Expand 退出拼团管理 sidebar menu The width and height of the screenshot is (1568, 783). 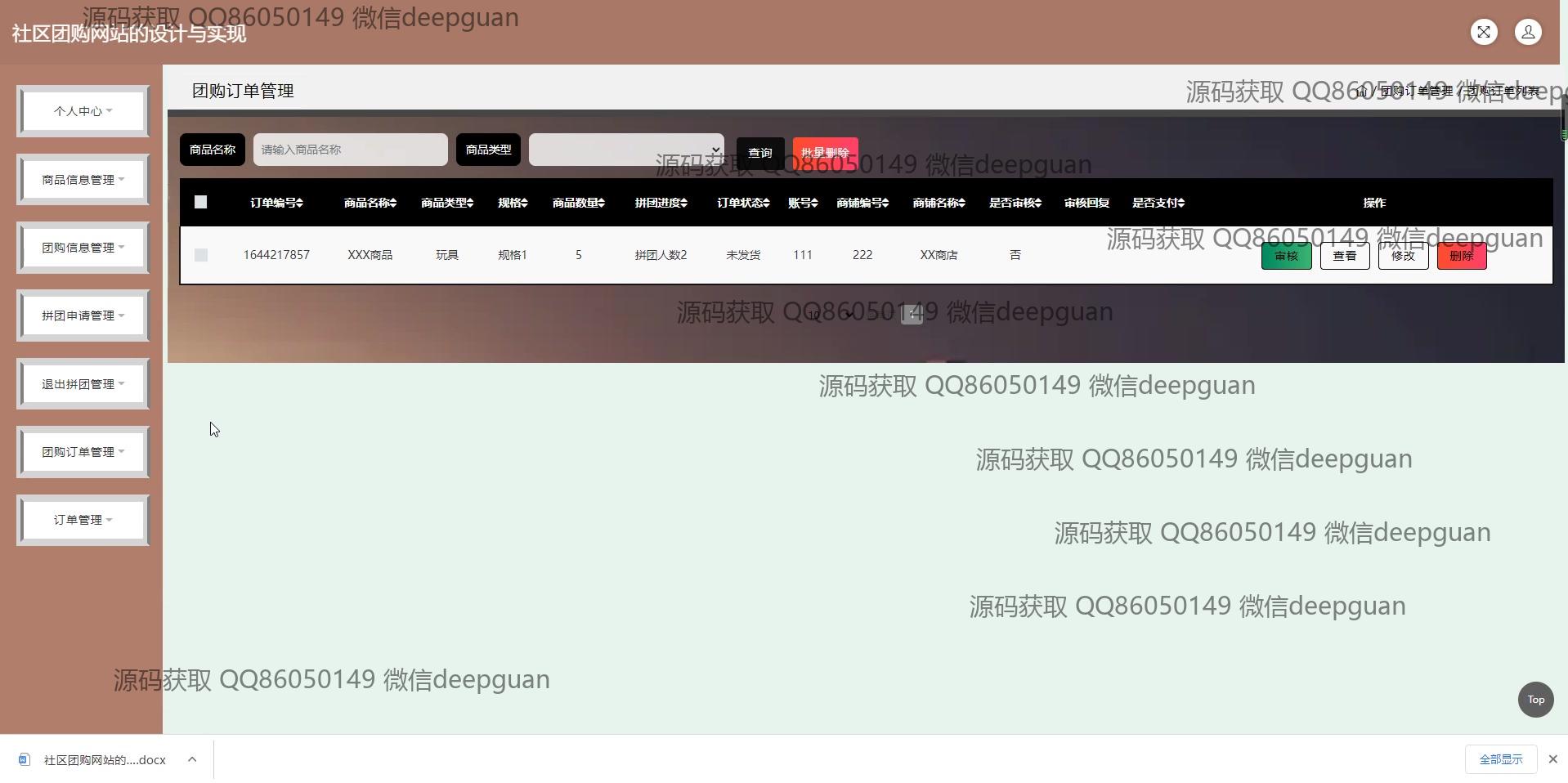coord(83,384)
